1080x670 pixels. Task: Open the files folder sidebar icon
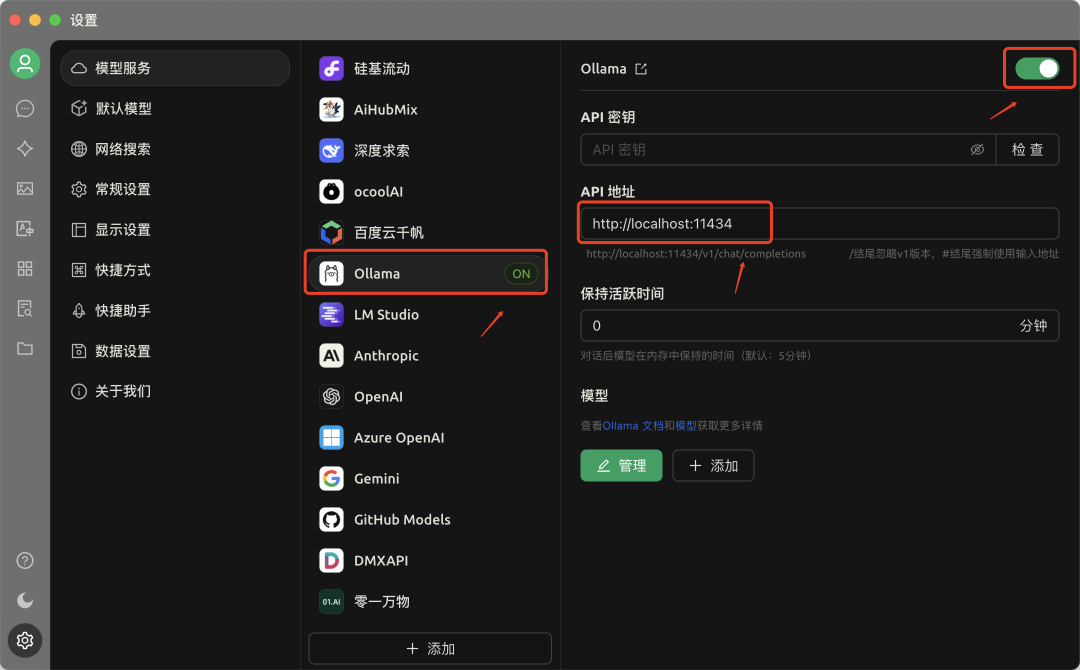tap(25, 348)
